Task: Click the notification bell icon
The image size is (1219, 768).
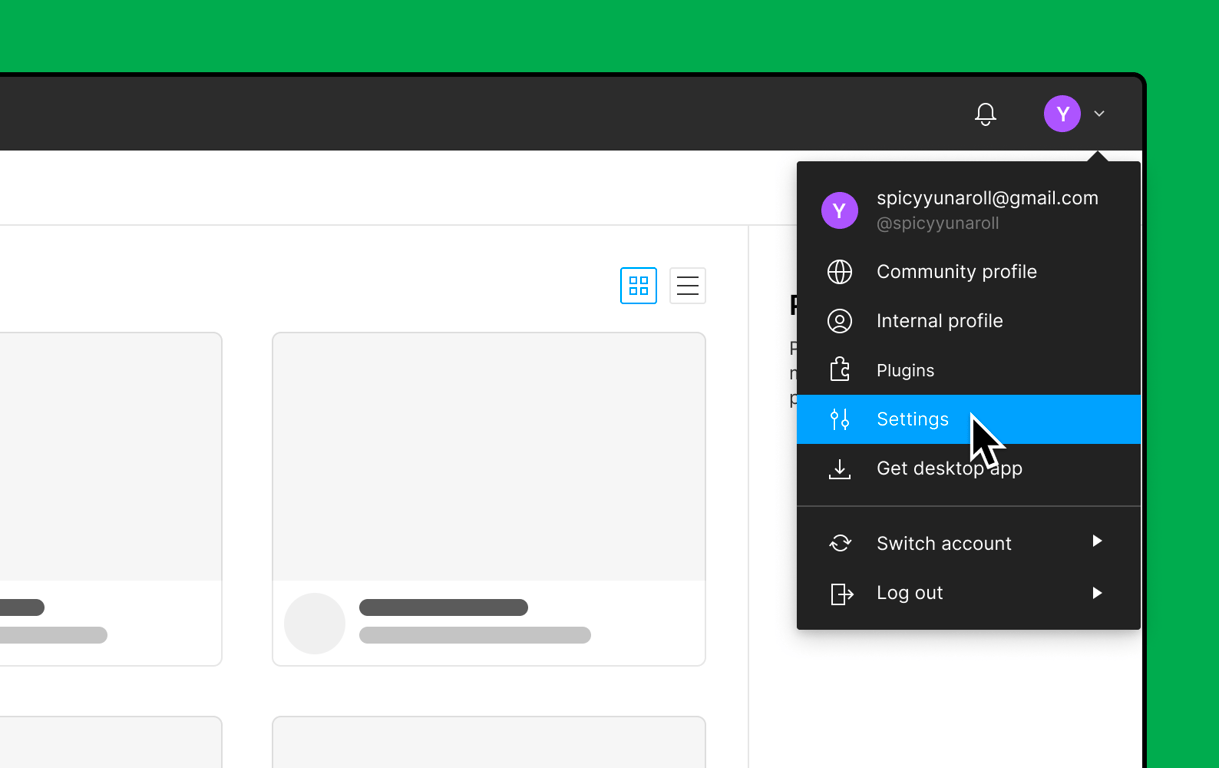Action: click(985, 114)
